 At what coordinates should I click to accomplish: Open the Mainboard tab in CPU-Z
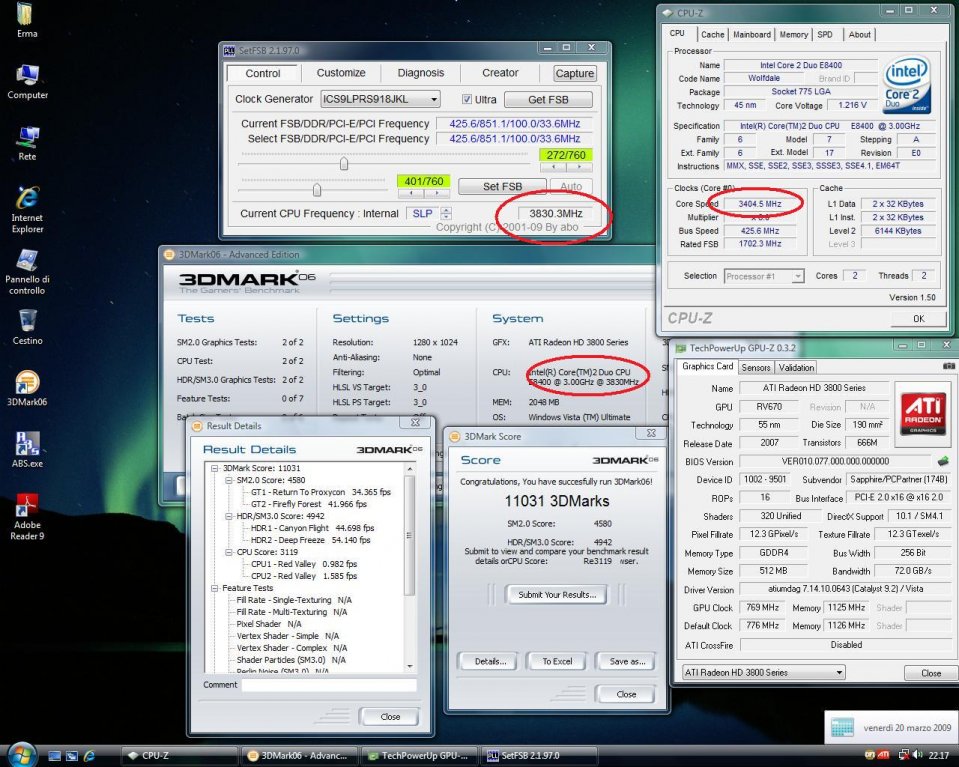tap(752, 35)
